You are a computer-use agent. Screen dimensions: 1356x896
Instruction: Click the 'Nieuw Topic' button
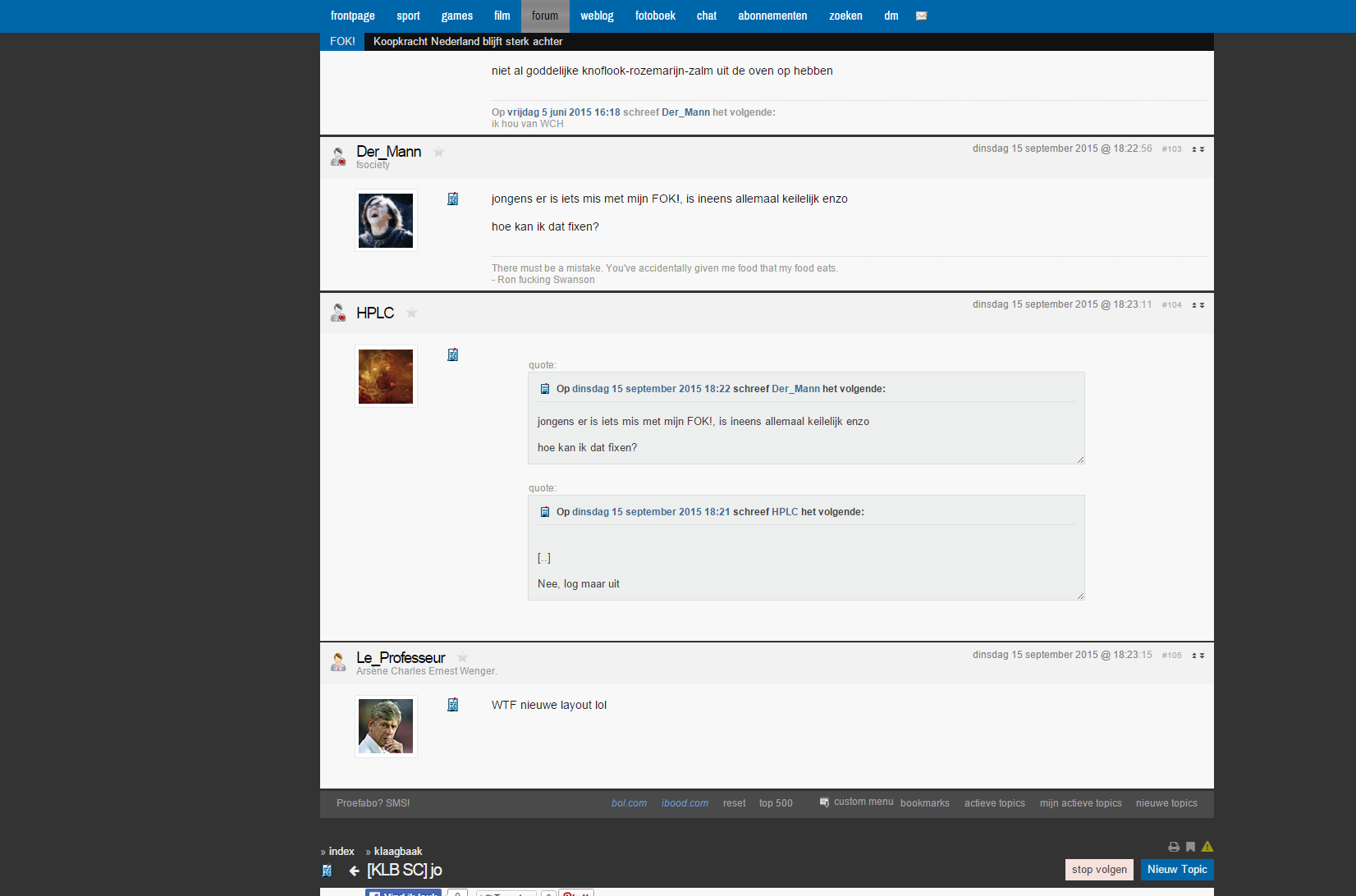[x=1177, y=870]
